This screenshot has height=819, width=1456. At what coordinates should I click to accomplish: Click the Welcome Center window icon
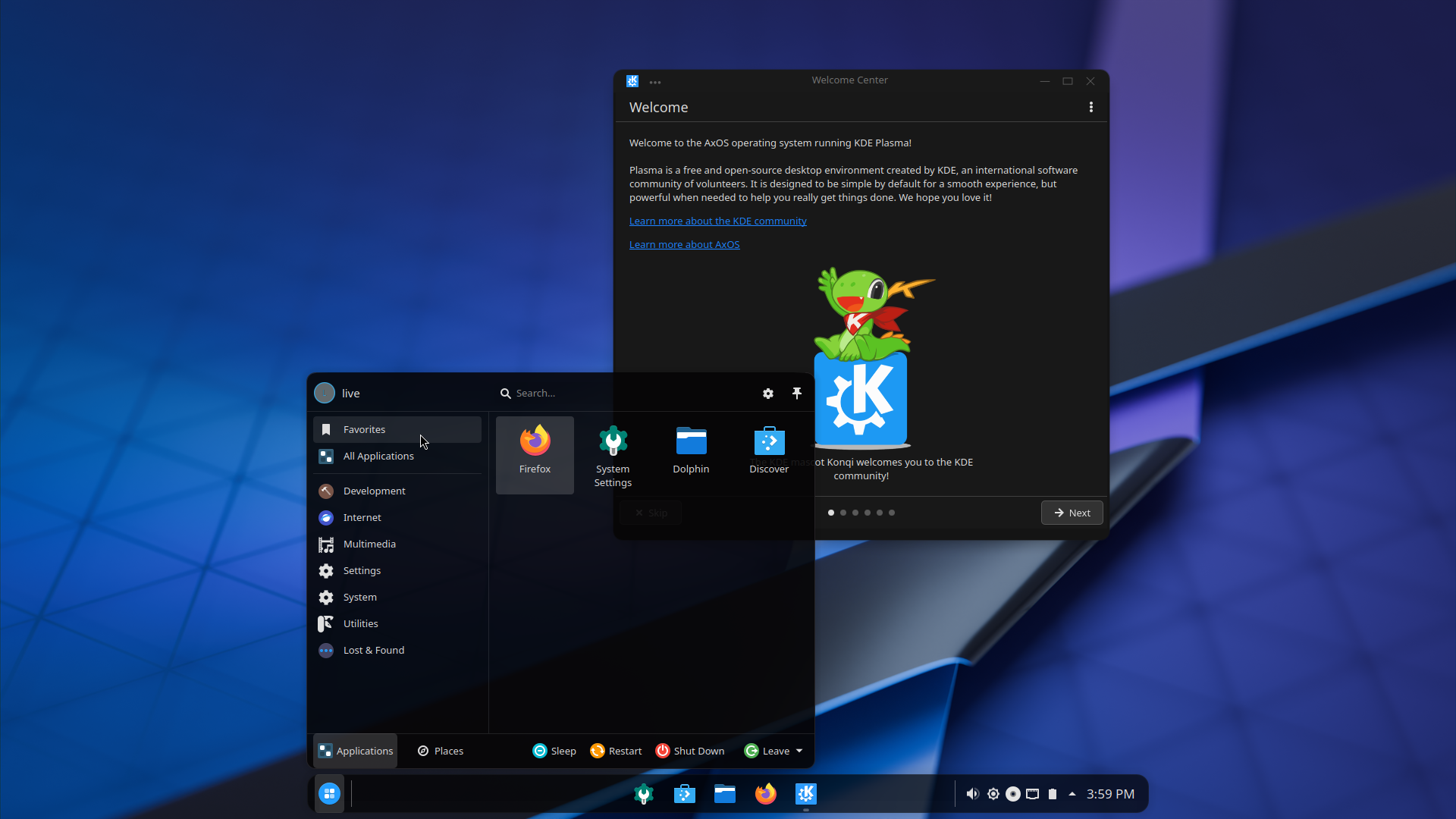[632, 81]
